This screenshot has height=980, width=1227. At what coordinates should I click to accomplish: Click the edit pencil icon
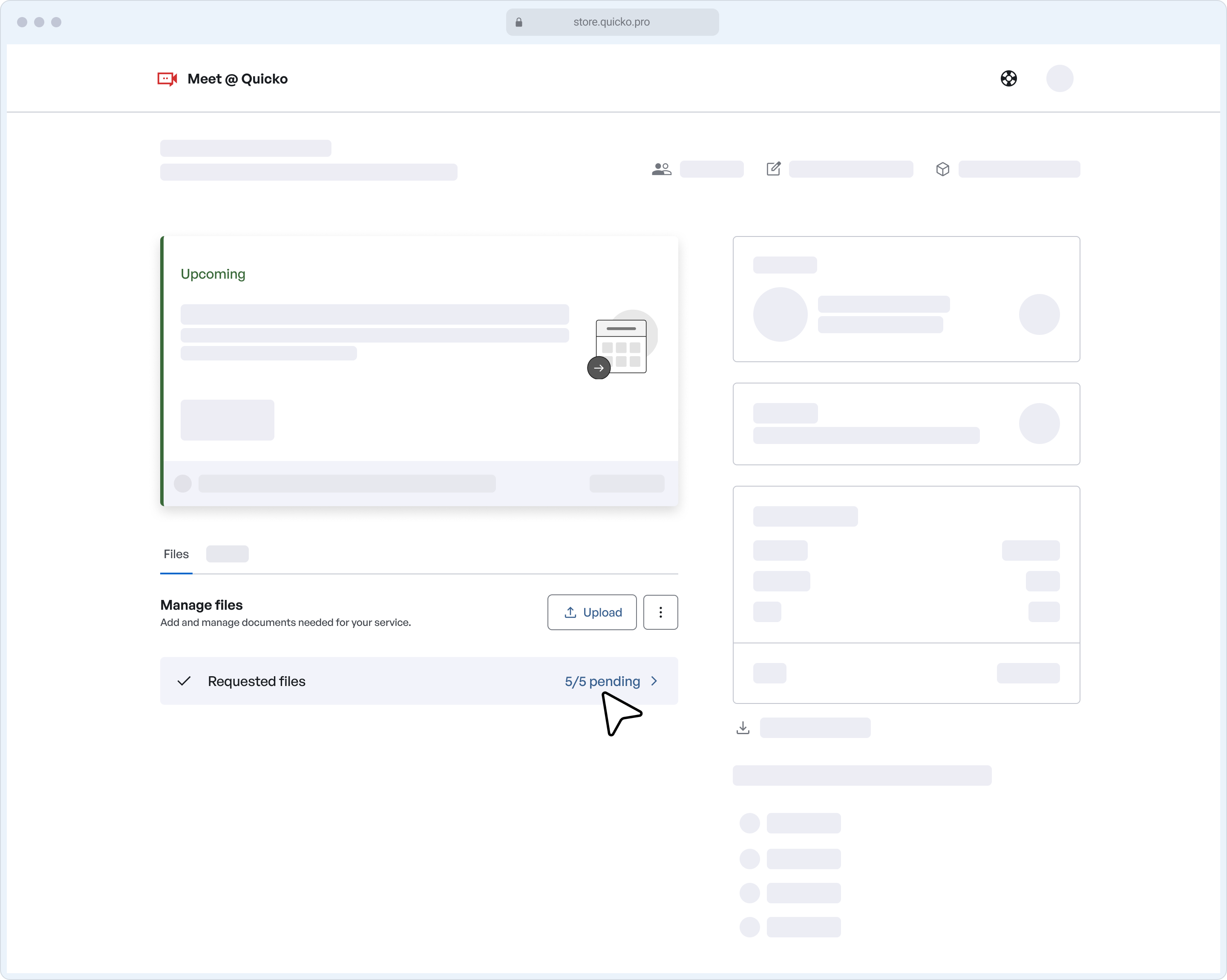pyautogui.click(x=773, y=168)
